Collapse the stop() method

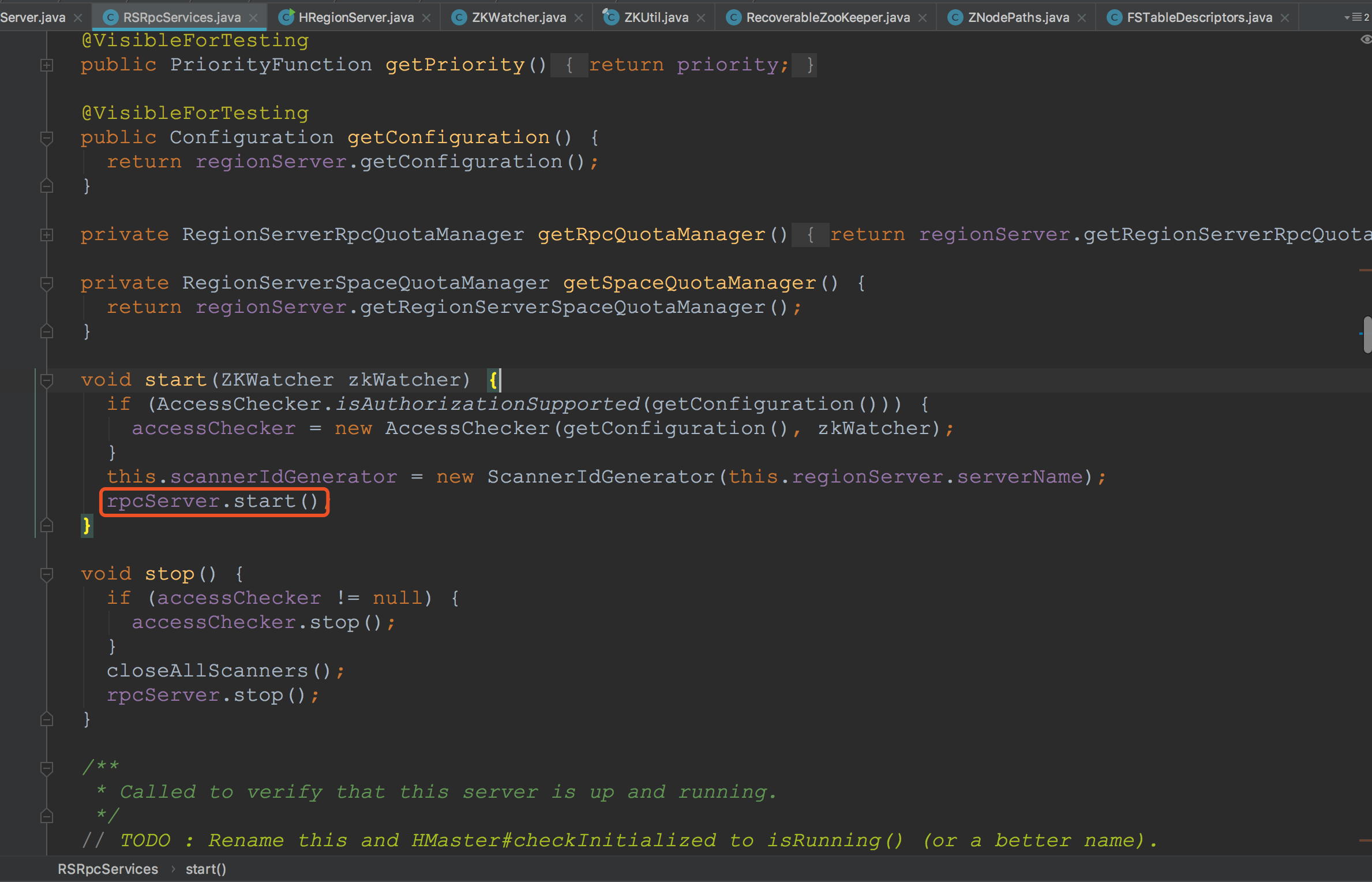[47, 574]
